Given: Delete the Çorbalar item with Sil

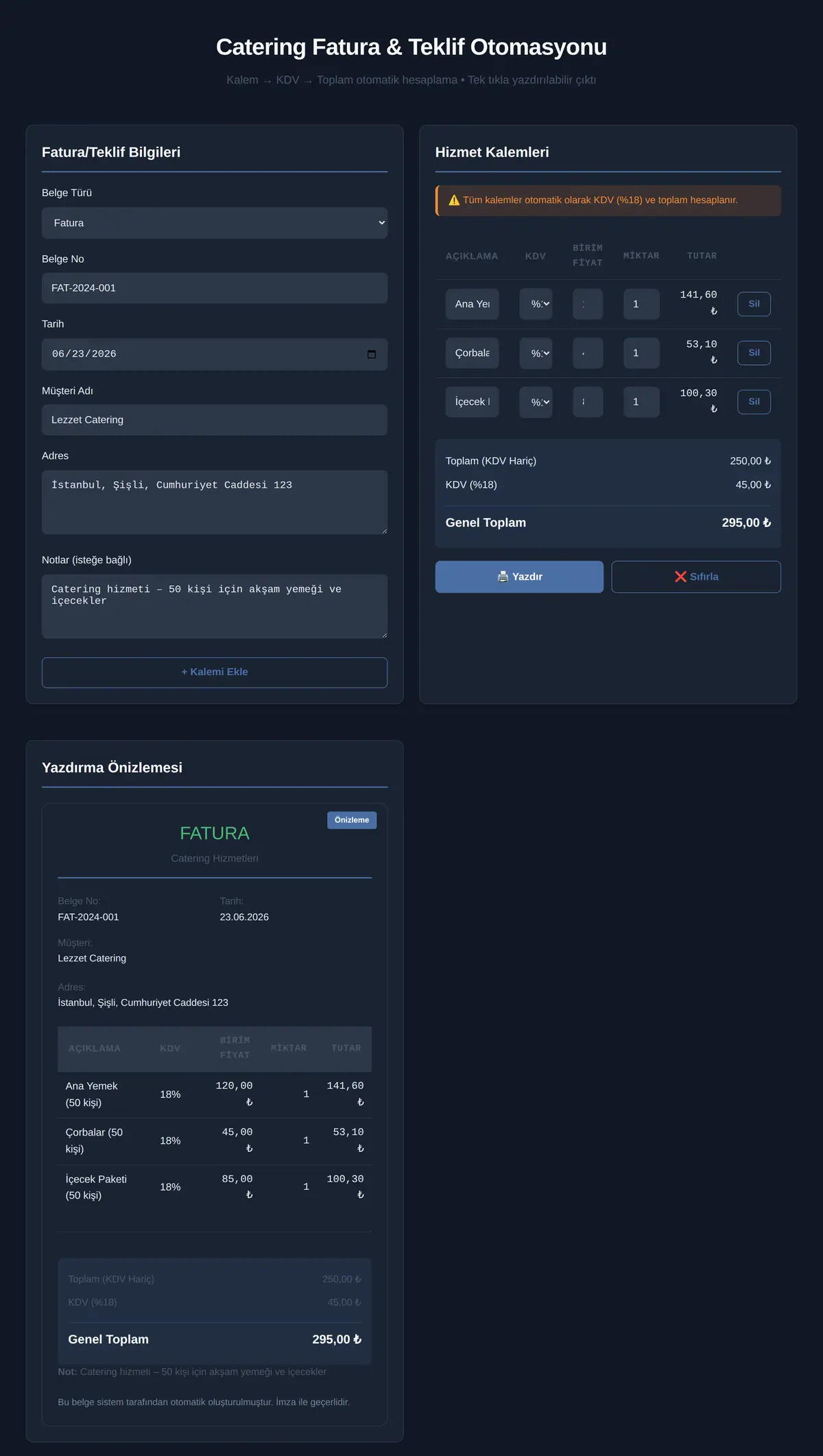Looking at the screenshot, I should pyautogui.click(x=754, y=353).
